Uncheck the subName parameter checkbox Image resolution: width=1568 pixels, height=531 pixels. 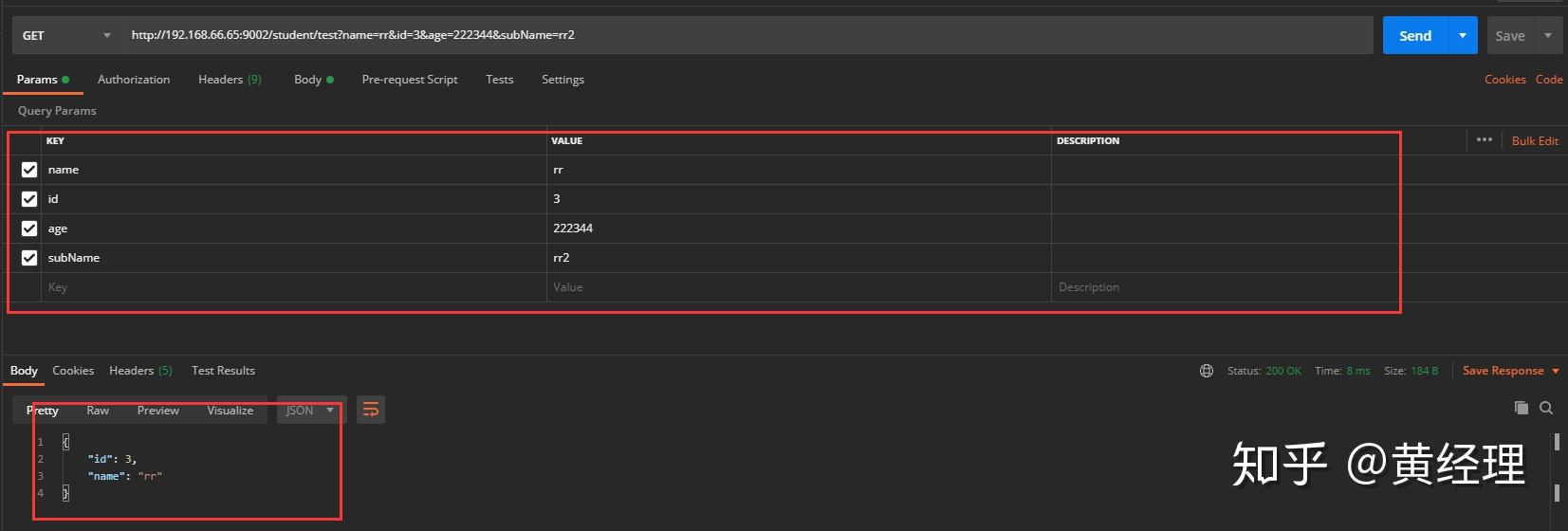pos(29,258)
